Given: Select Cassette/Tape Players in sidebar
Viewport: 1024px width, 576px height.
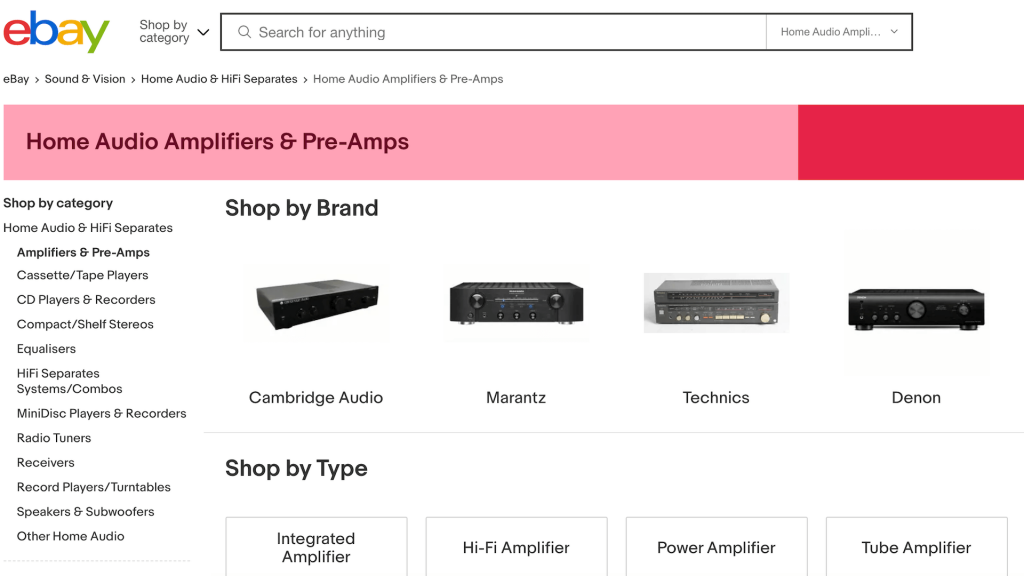Looking at the screenshot, I should [x=82, y=275].
